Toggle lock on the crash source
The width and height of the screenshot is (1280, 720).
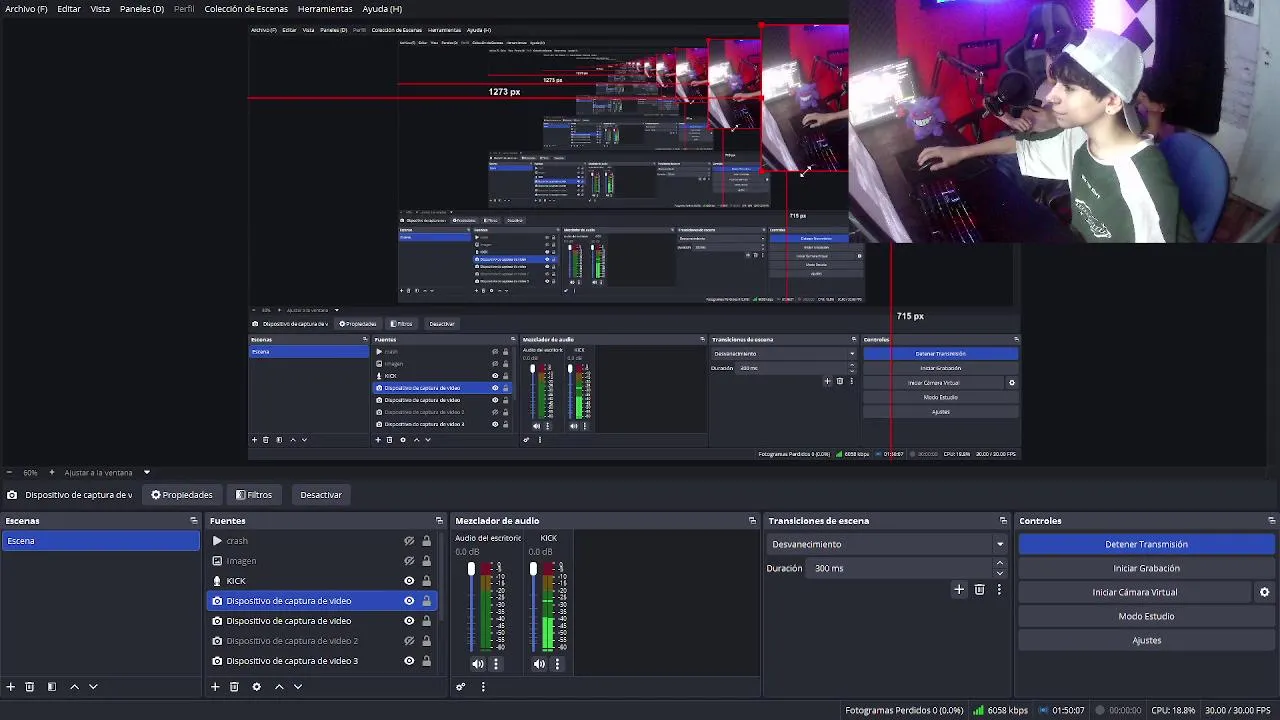click(x=427, y=541)
